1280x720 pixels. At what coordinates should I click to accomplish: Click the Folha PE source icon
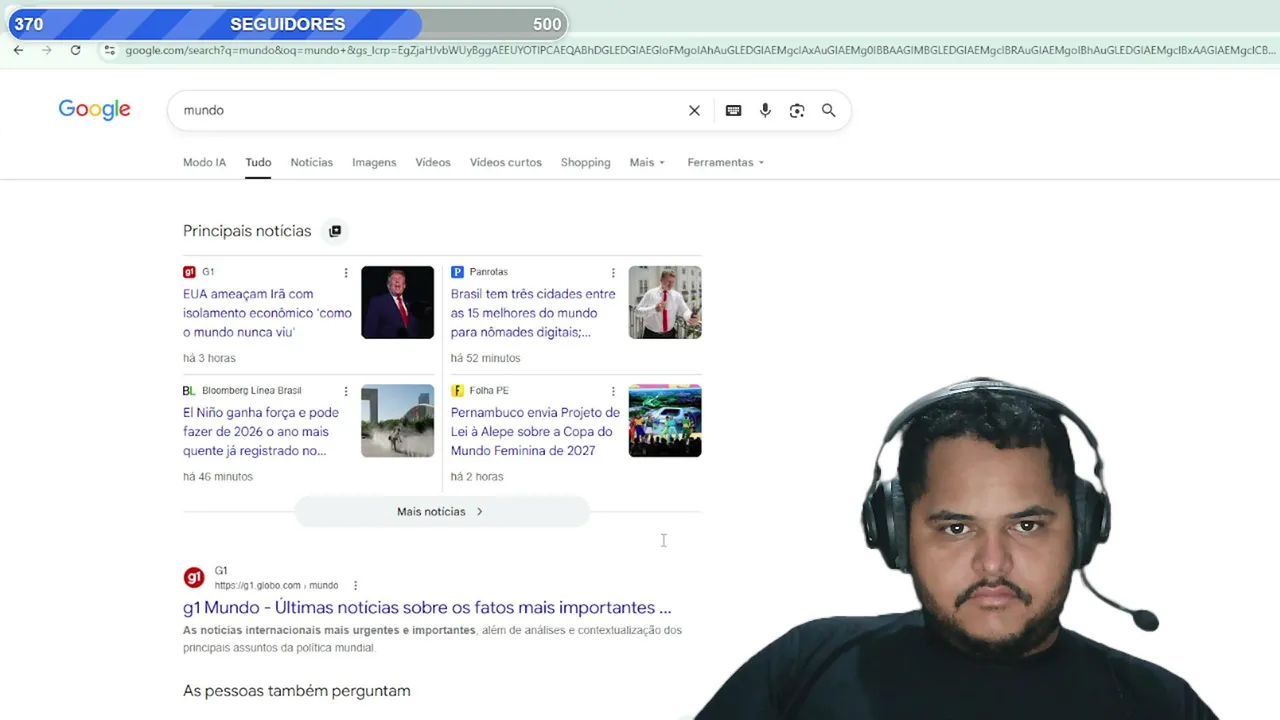[x=457, y=390]
